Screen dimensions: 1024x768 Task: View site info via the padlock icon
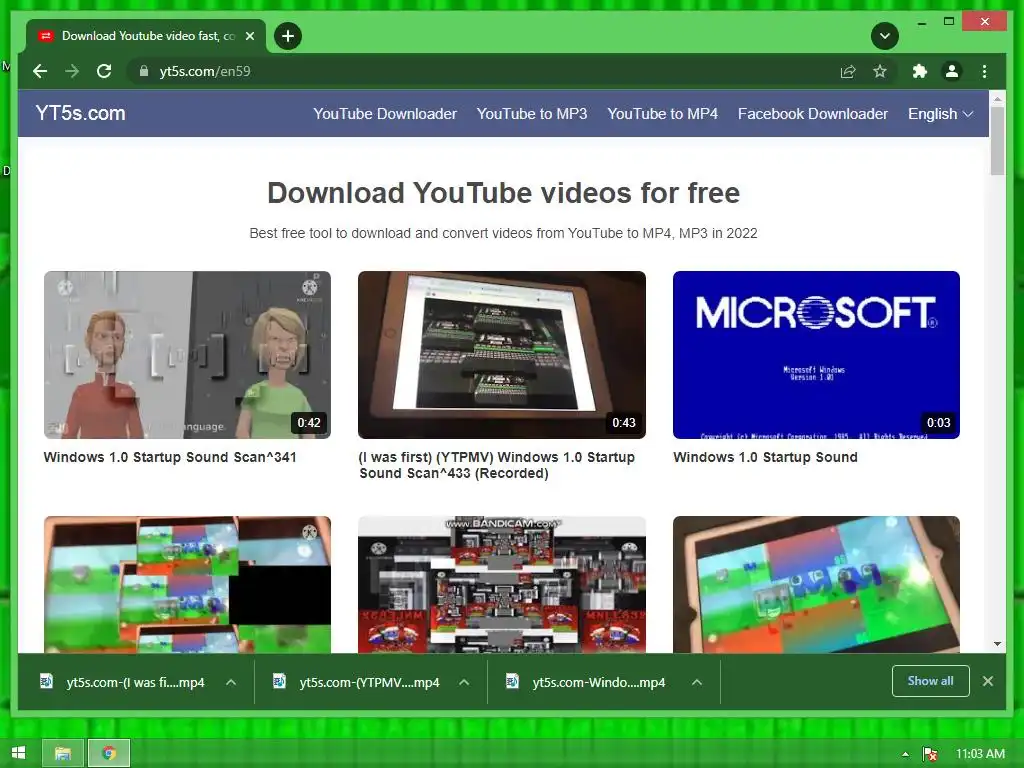[x=144, y=71]
